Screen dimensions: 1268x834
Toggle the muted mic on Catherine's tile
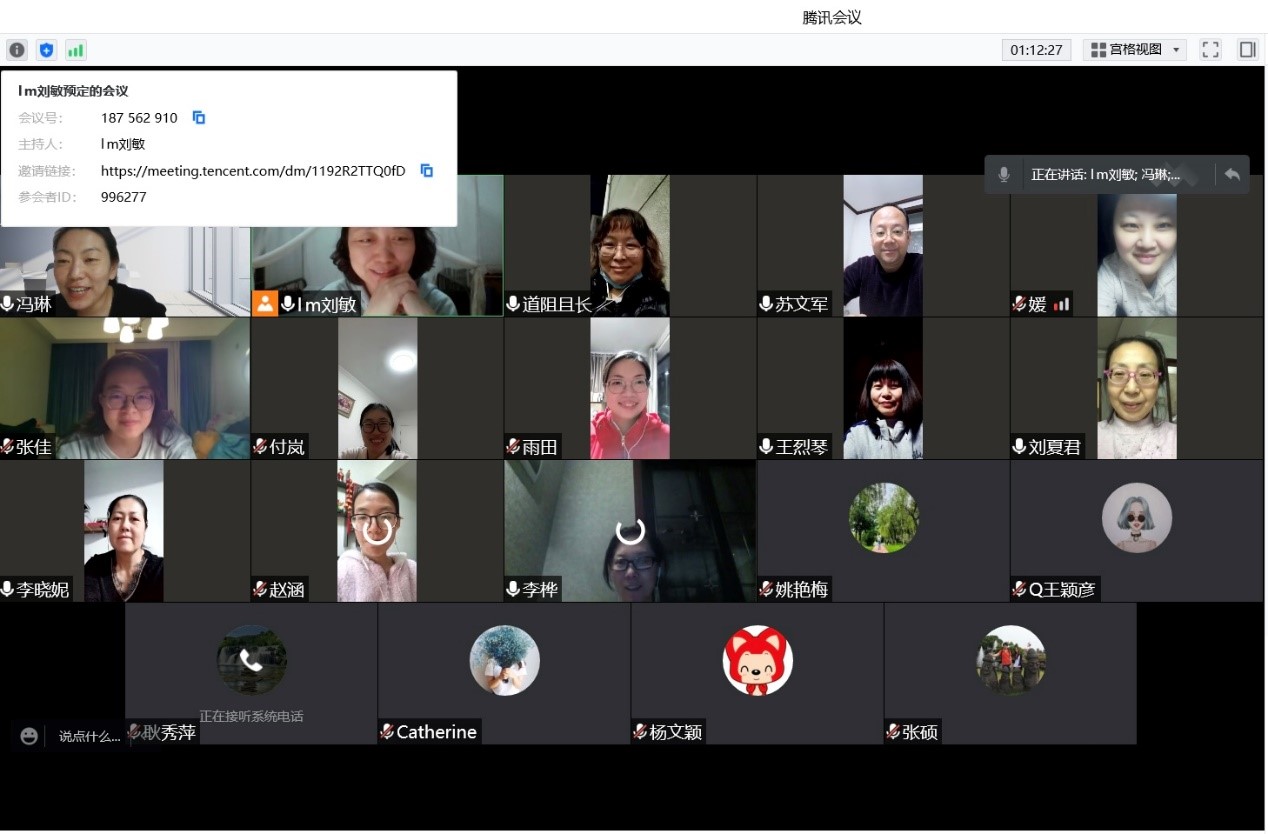[387, 732]
